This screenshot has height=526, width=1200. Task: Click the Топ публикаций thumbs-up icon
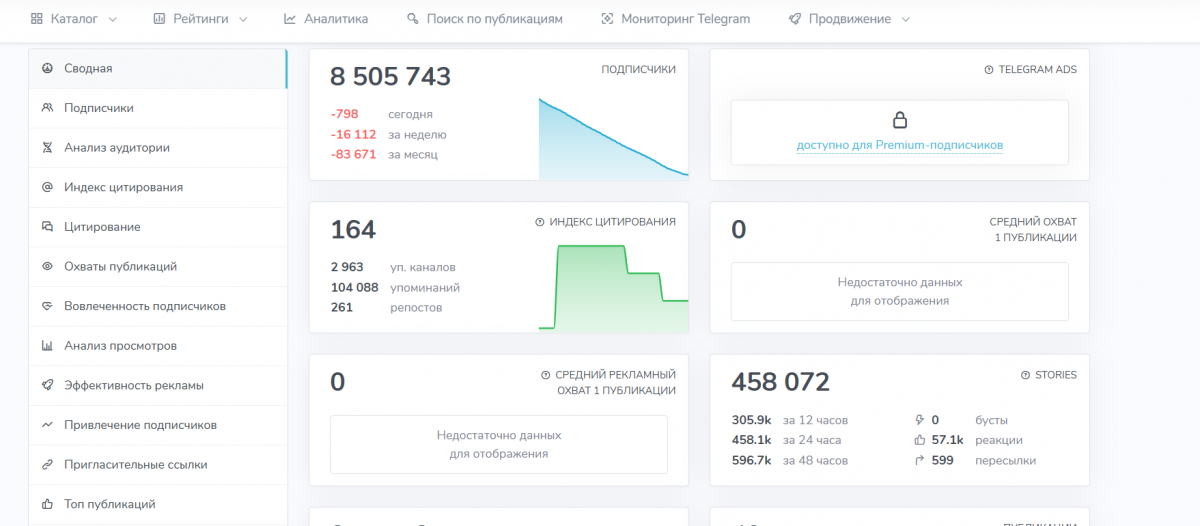point(47,504)
